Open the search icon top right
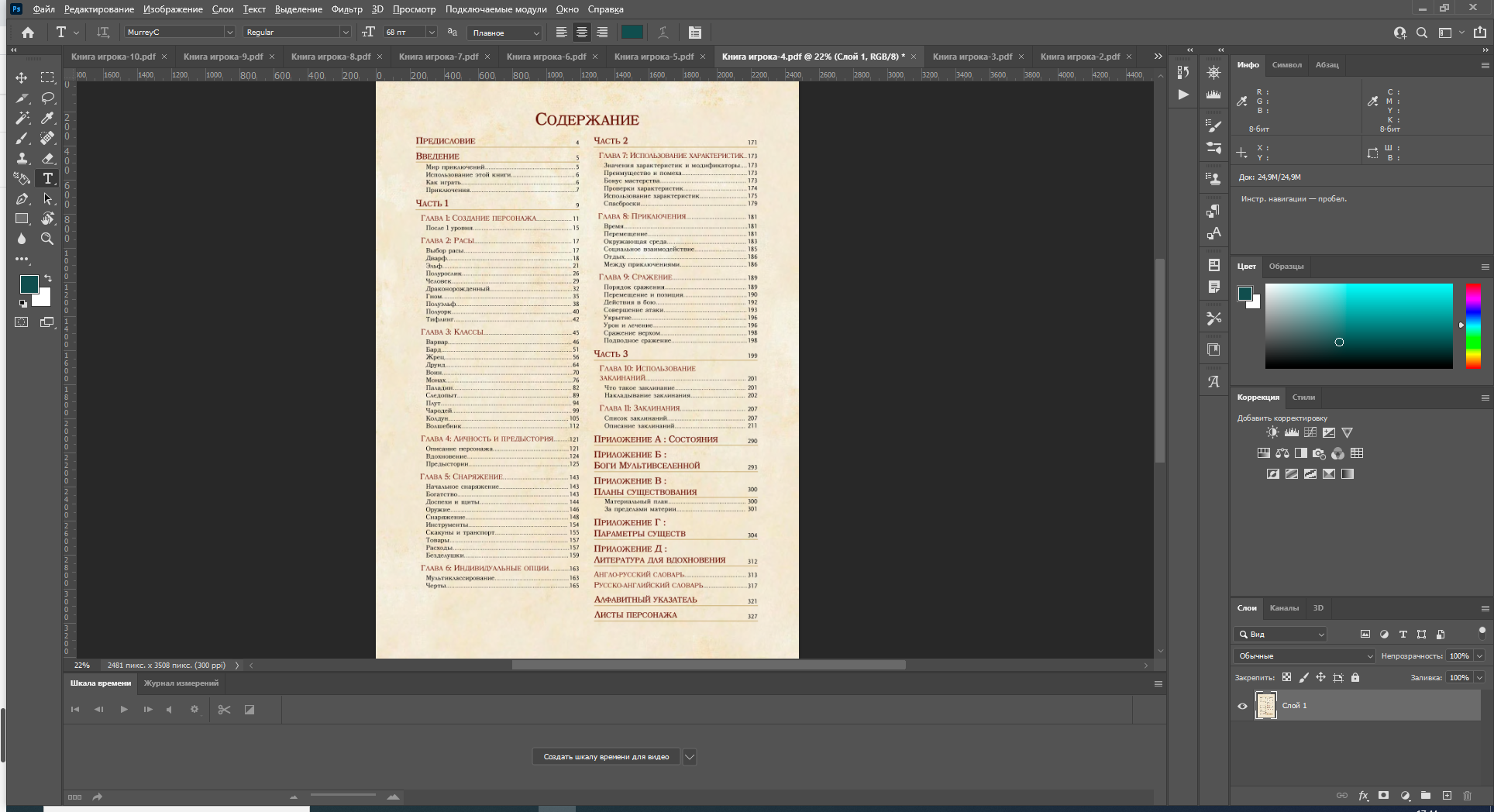 [x=1422, y=33]
